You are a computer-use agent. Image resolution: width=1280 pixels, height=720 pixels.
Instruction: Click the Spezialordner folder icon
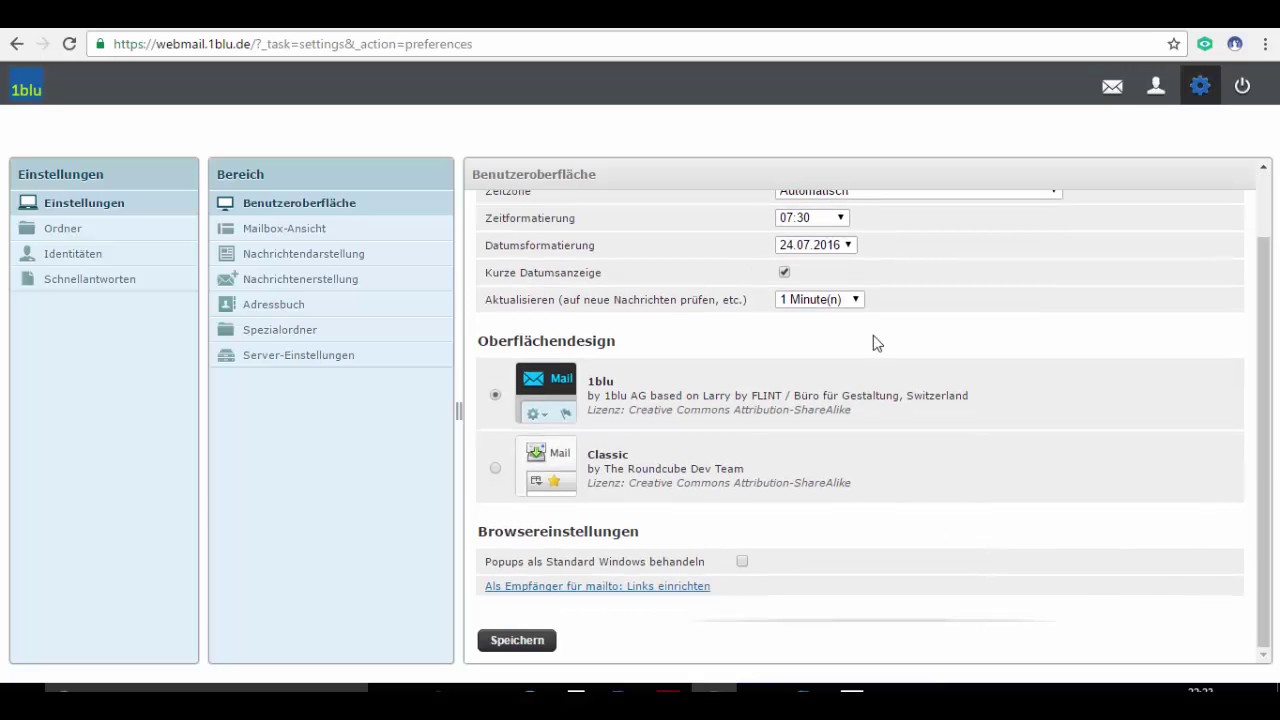tap(226, 329)
